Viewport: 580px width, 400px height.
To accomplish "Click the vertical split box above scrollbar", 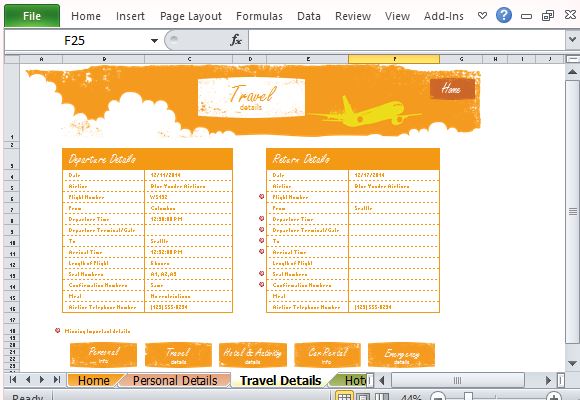I will click(x=572, y=59).
